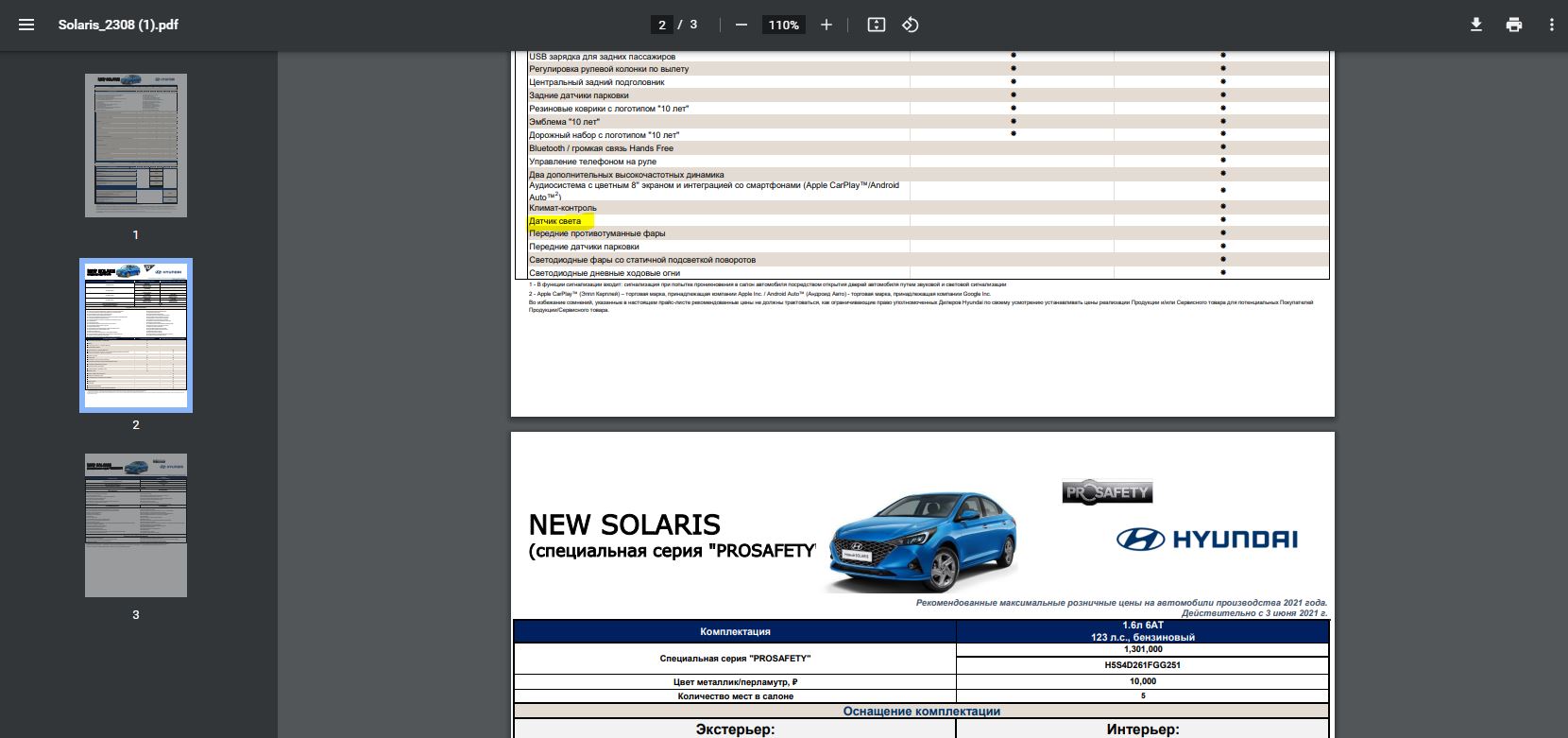Click the code H5S4D261FGG251
The image size is (1568, 738).
(1143, 665)
